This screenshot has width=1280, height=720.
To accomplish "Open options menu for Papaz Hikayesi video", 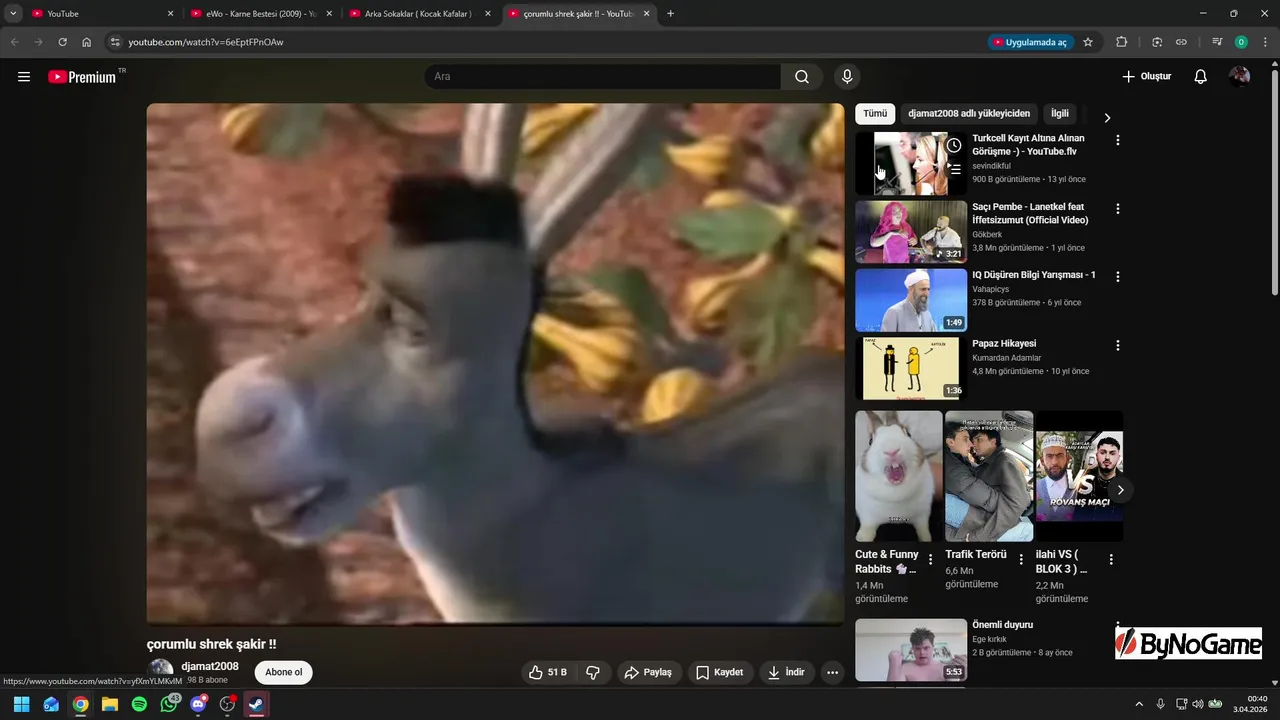I will pos(1118,346).
